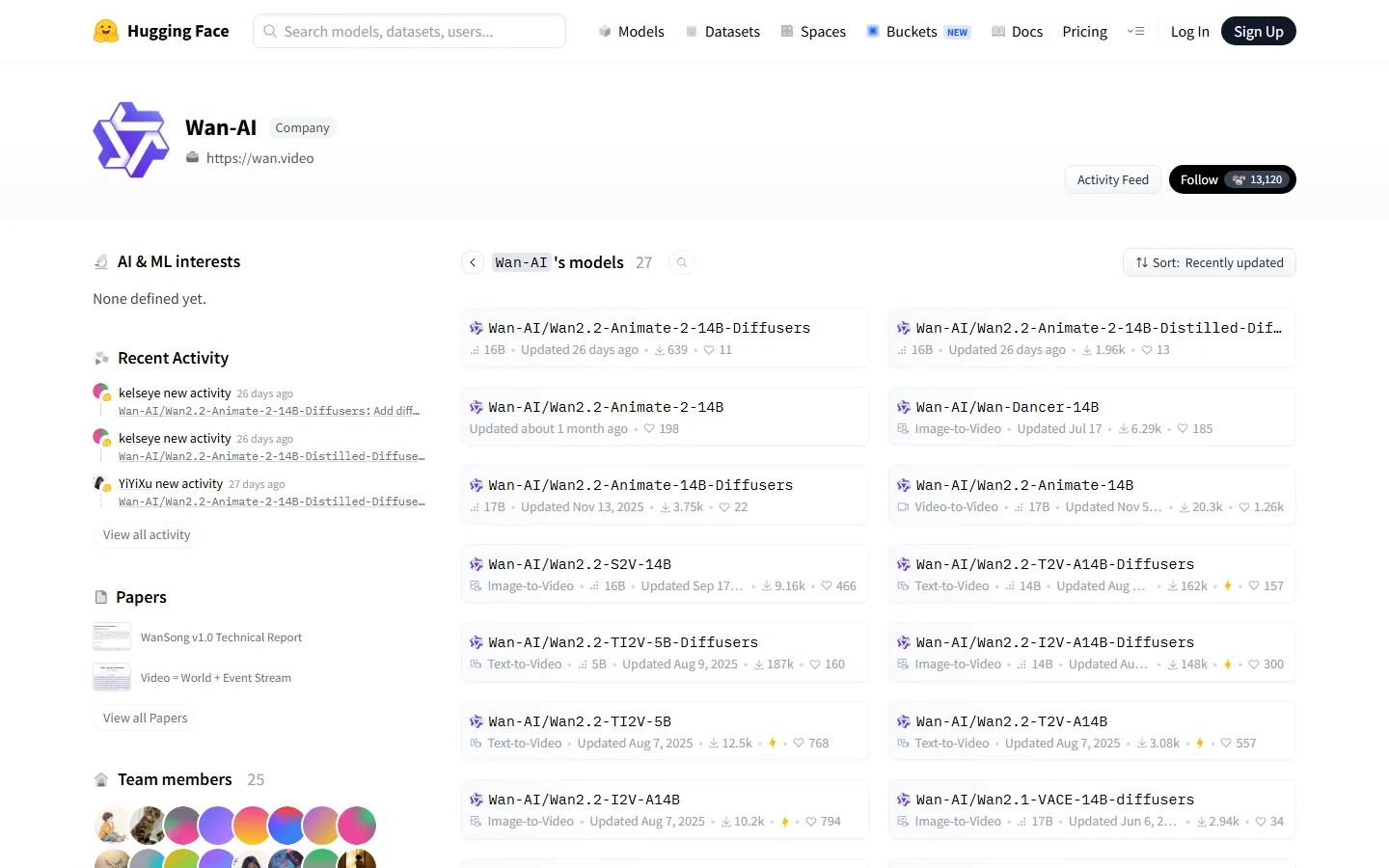Open the Spaces nav item
The height and width of the screenshot is (868, 1389).
pos(813,32)
